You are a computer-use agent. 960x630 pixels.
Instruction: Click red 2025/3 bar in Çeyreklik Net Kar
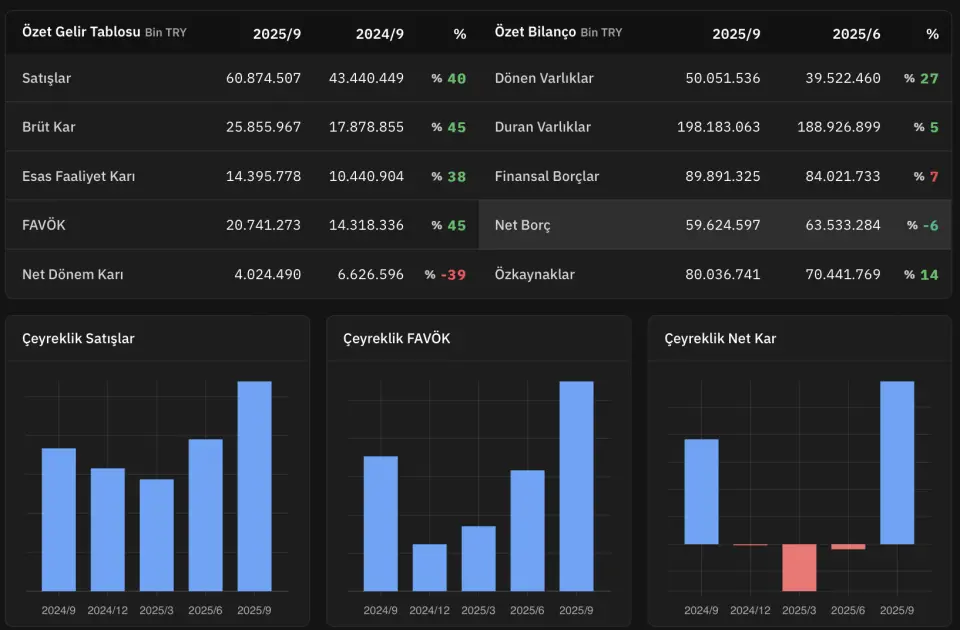click(799, 567)
